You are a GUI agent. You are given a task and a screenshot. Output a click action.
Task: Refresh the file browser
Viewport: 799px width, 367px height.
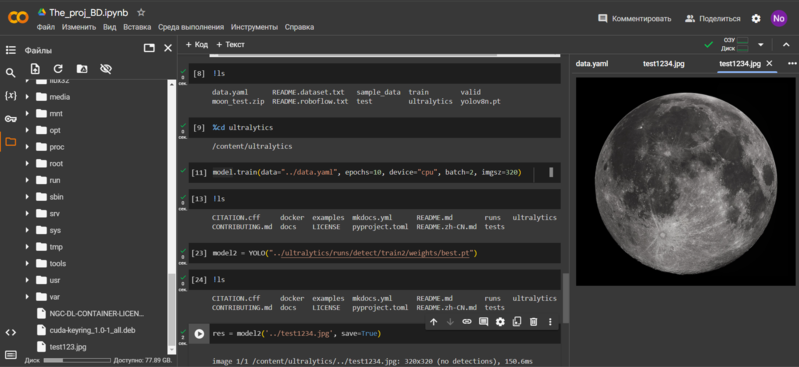tap(58, 69)
